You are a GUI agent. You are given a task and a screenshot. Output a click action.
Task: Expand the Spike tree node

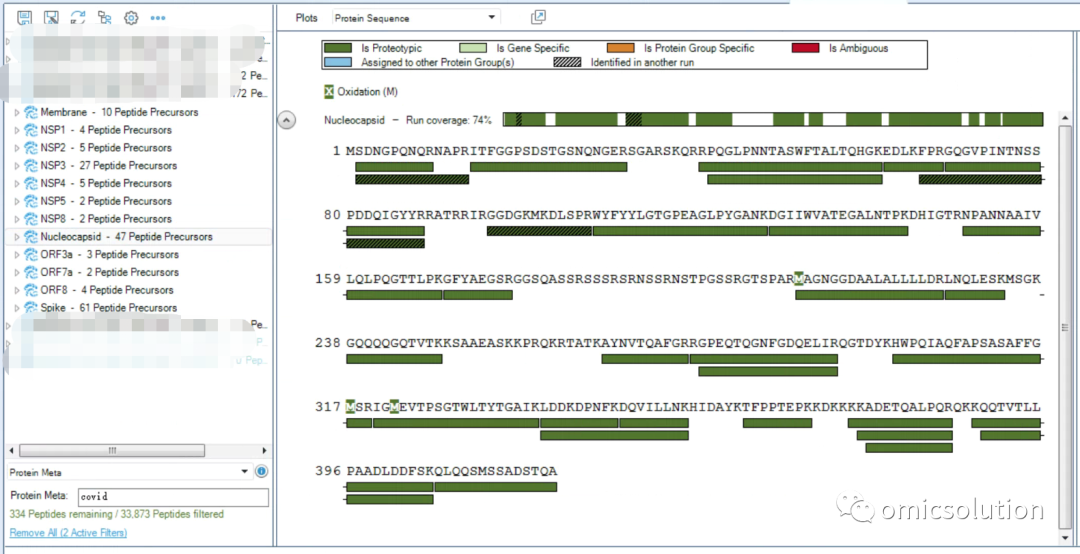[17, 307]
